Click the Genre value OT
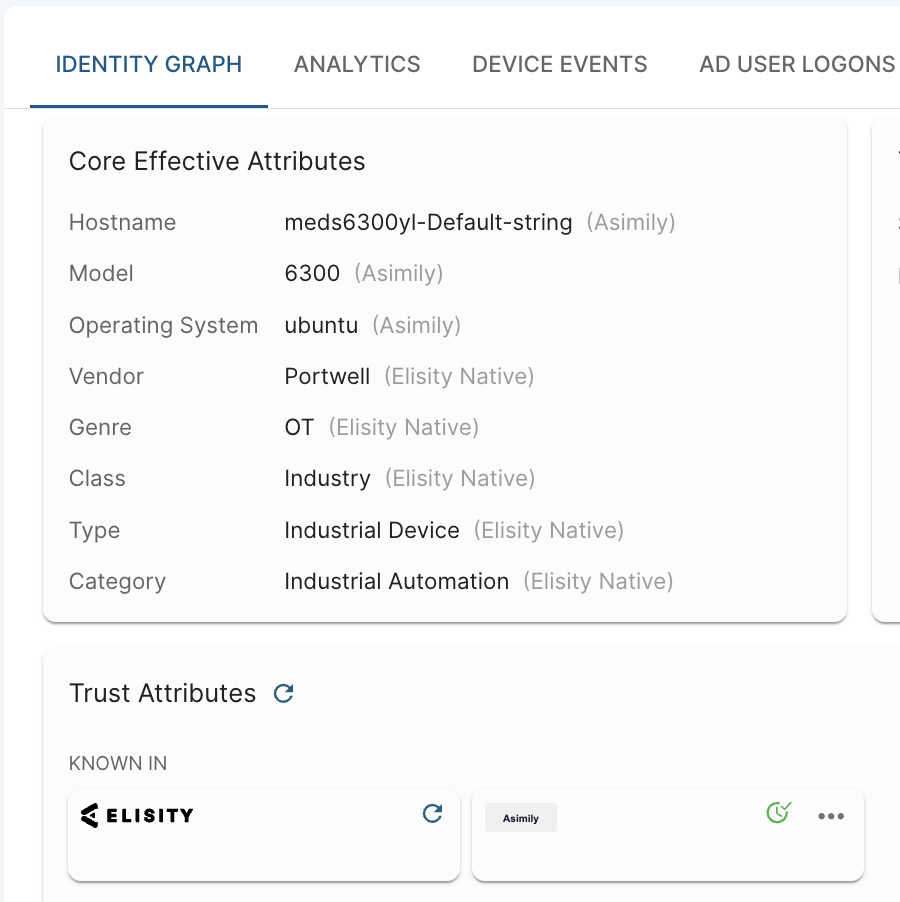The width and height of the screenshot is (900, 902). coord(300,427)
